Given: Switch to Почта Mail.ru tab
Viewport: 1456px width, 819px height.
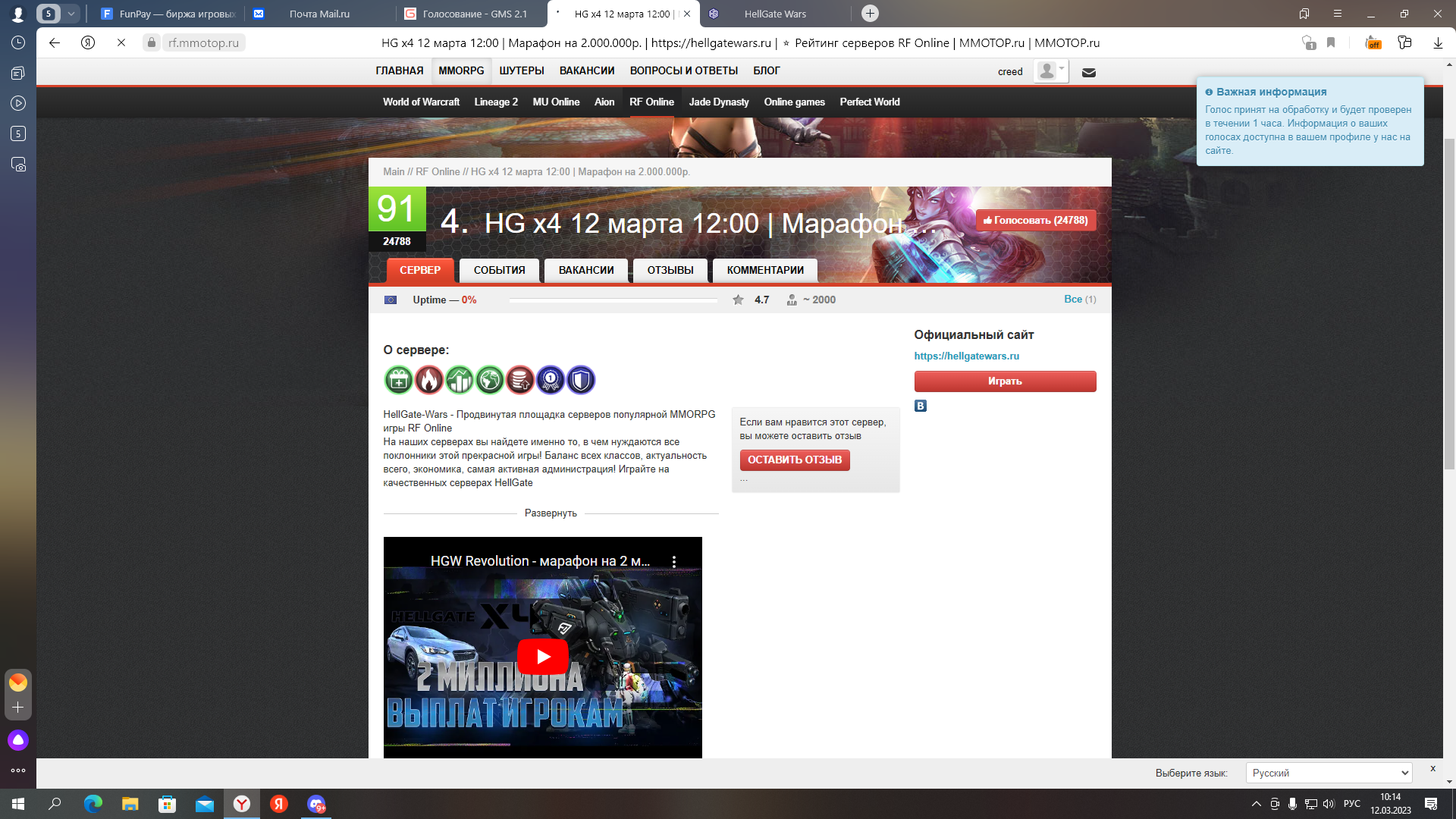Looking at the screenshot, I should click(x=319, y=14).
